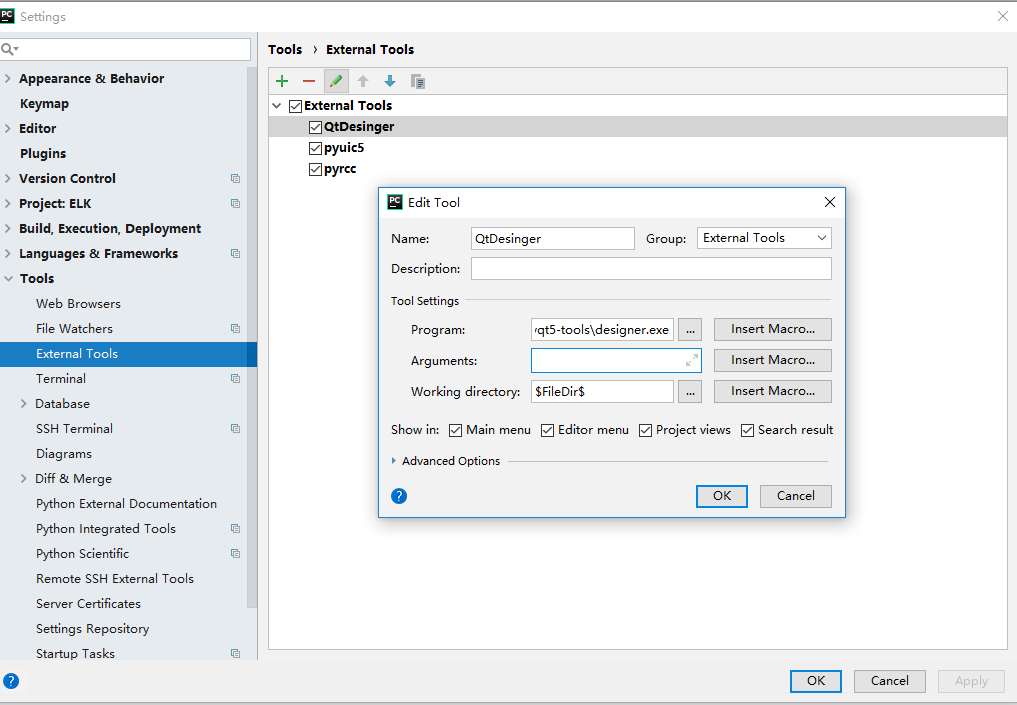Expand the Editor settings node

point(8,128)
